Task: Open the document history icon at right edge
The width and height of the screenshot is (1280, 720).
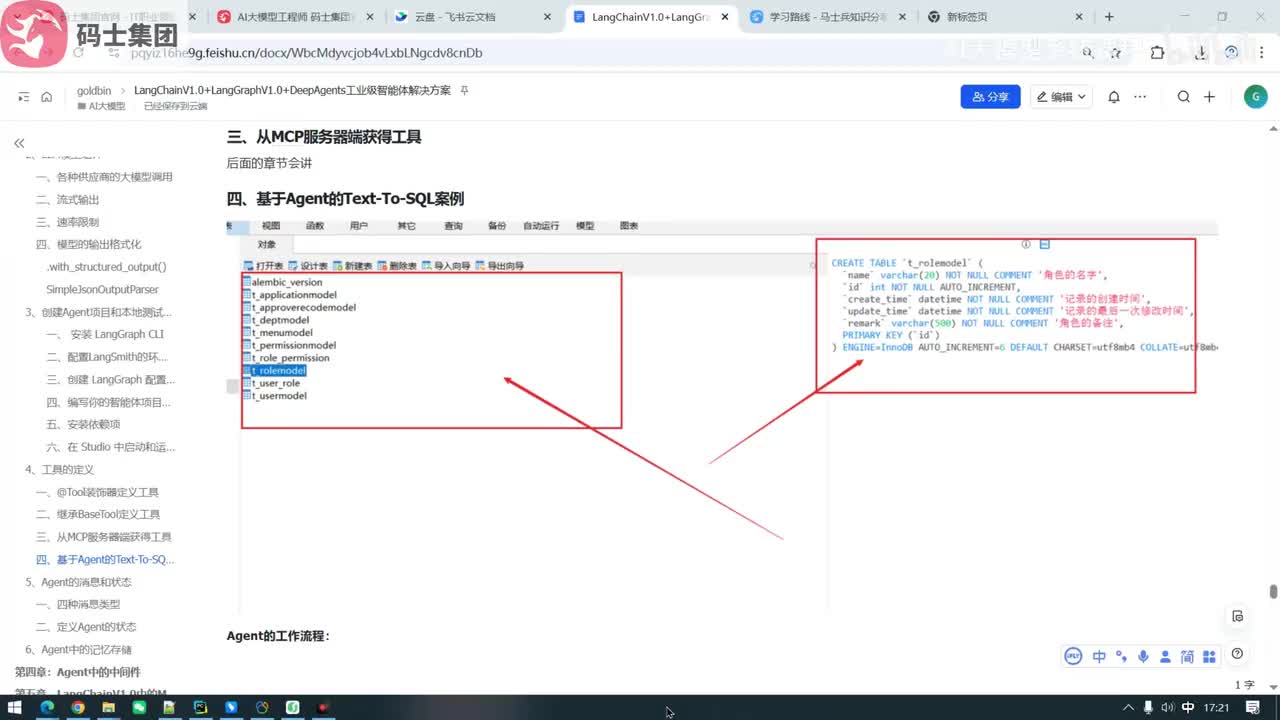Action: coord(1238,616)
